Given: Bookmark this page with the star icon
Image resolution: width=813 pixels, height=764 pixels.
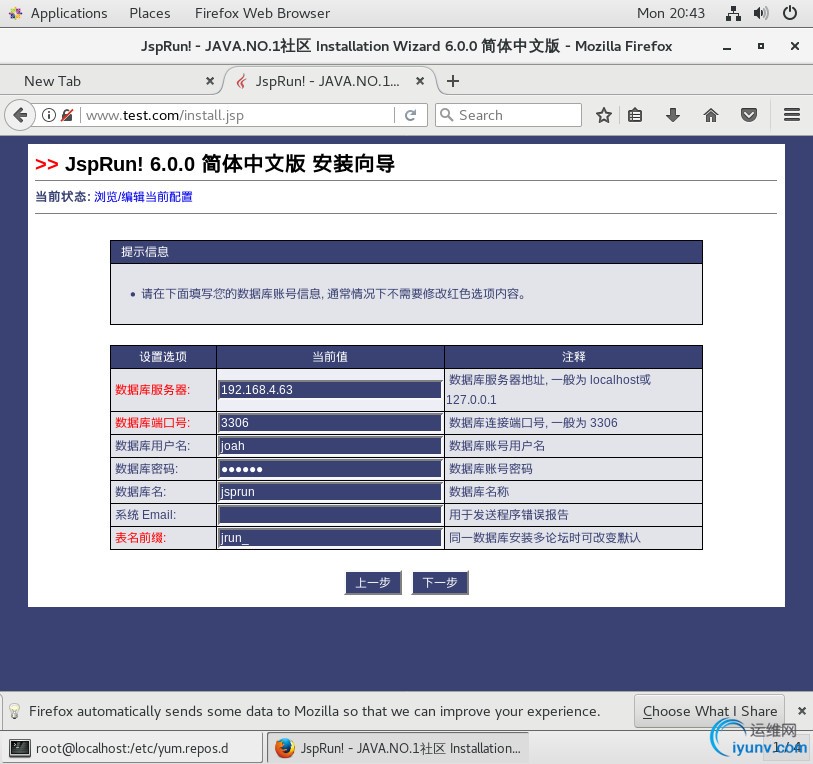Looking at the screenshot, I should pos(604,115).
